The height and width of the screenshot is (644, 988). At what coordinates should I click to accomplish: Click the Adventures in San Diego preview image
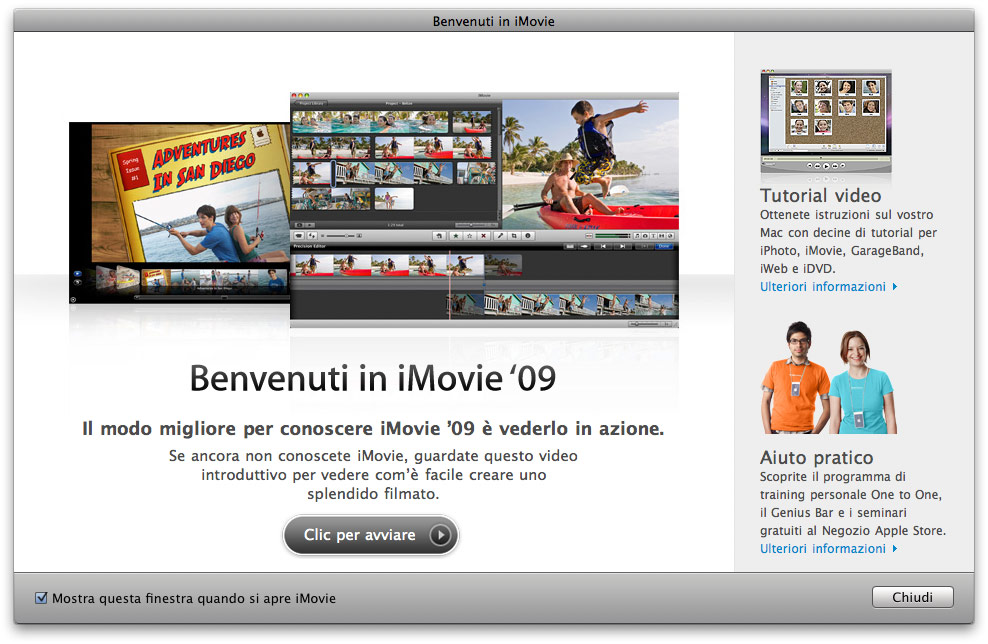[x=180, y=213]
